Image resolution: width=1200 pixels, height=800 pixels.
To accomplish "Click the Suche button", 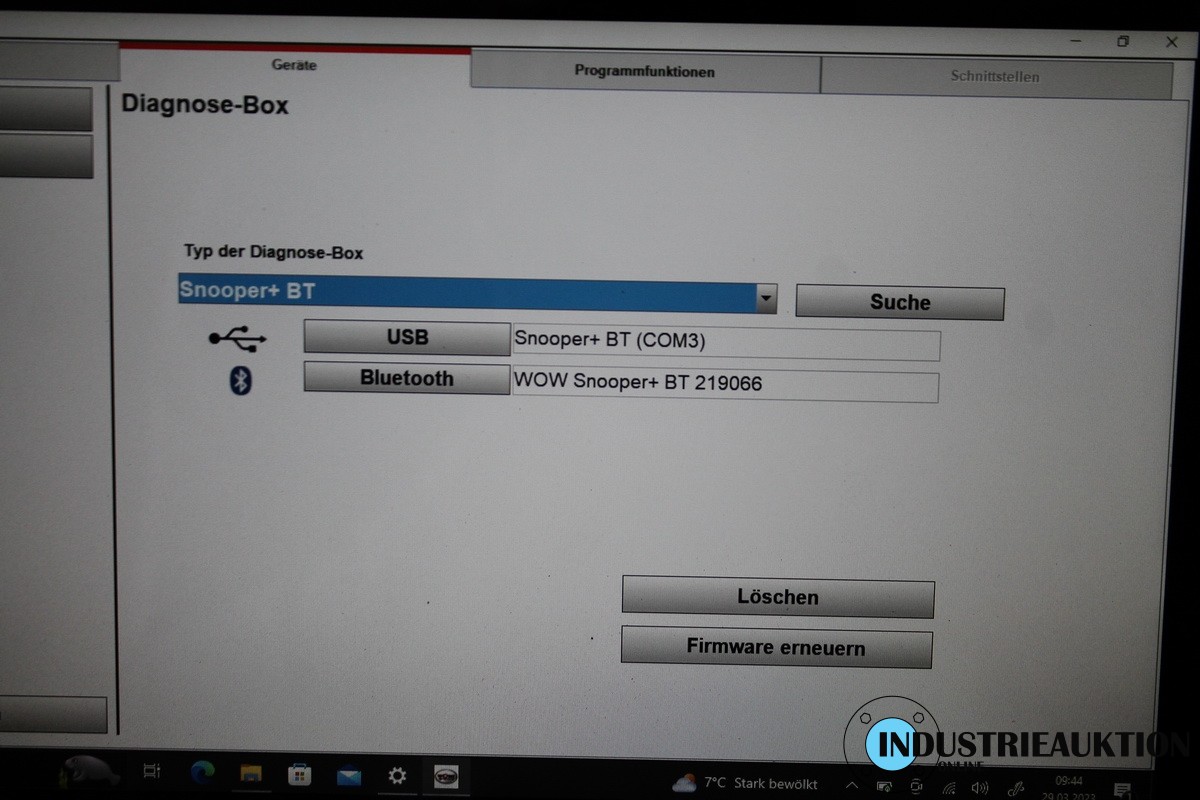I will click(x=899, y=303).
